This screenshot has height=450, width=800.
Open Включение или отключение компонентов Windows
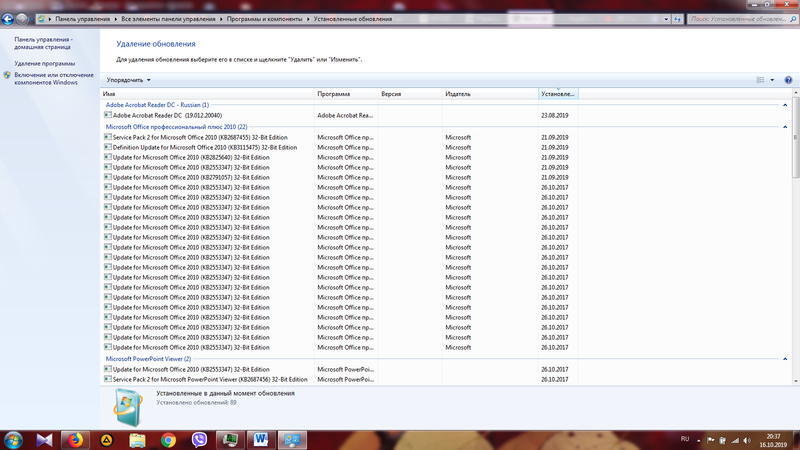coord(54,79)
